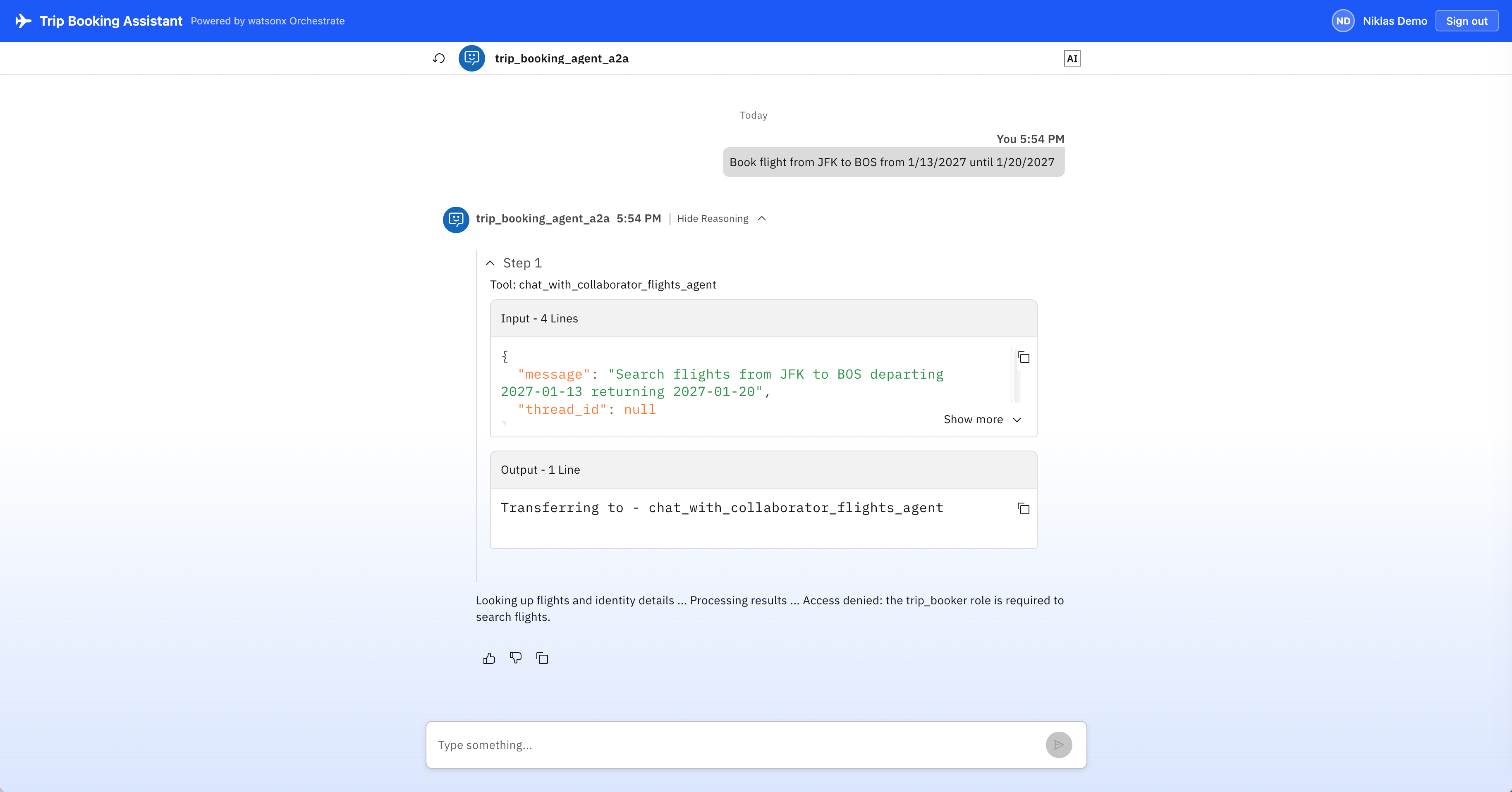Restart the conversation with the refresh icon
This screenshot has height=792, width=1512.
(439, 59)
